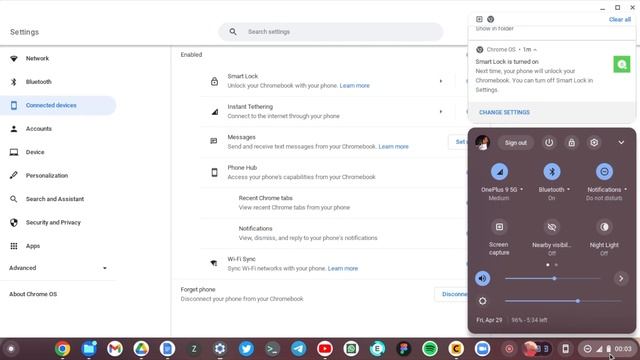The width and height of the screenshot is (640, 360).
Task: Clear all notifications
Action: tap(620, 19)
